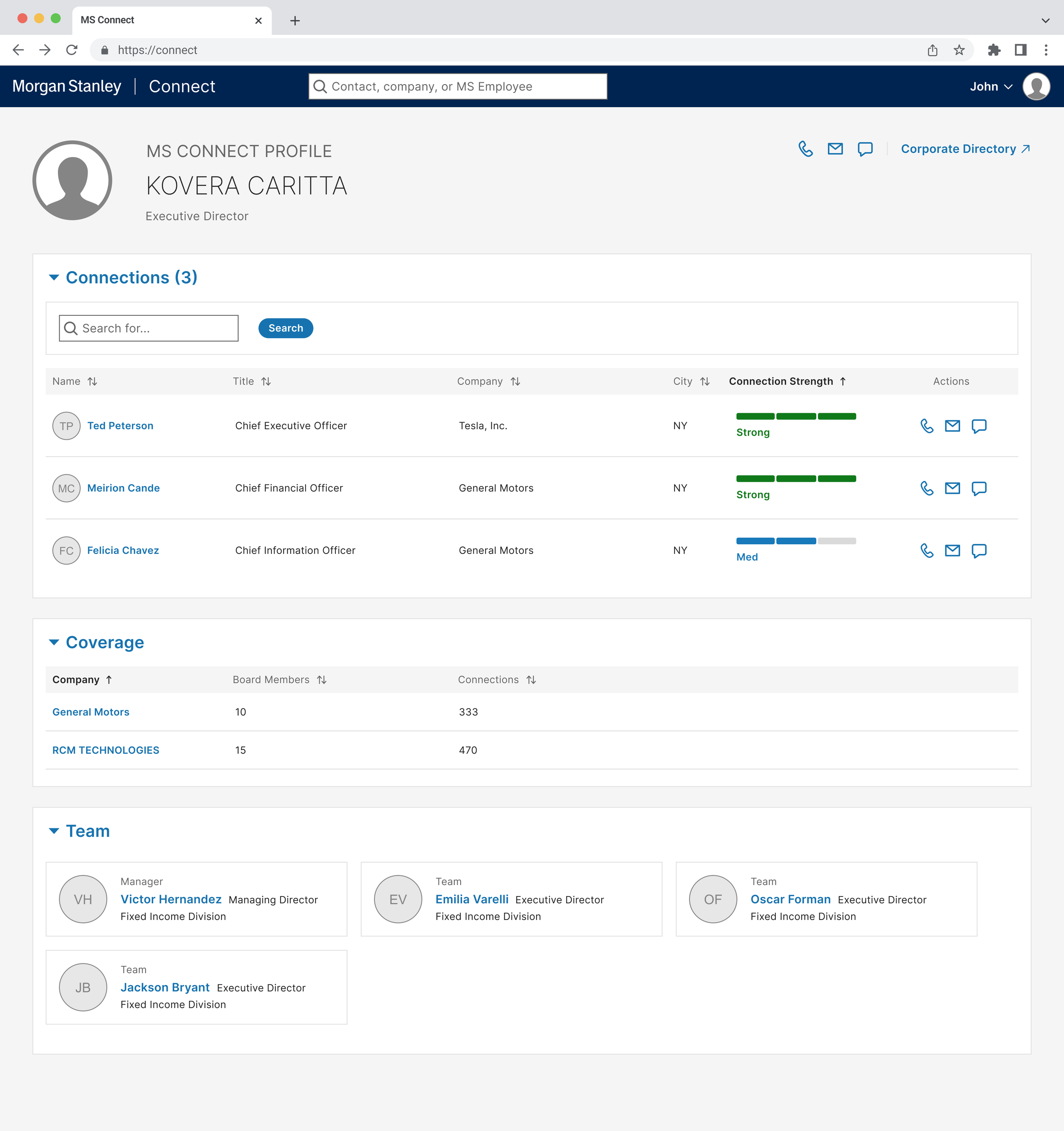Sort connections by Name column
1064x1131 pixels.
pyautogui.click(x=92, y=382)
